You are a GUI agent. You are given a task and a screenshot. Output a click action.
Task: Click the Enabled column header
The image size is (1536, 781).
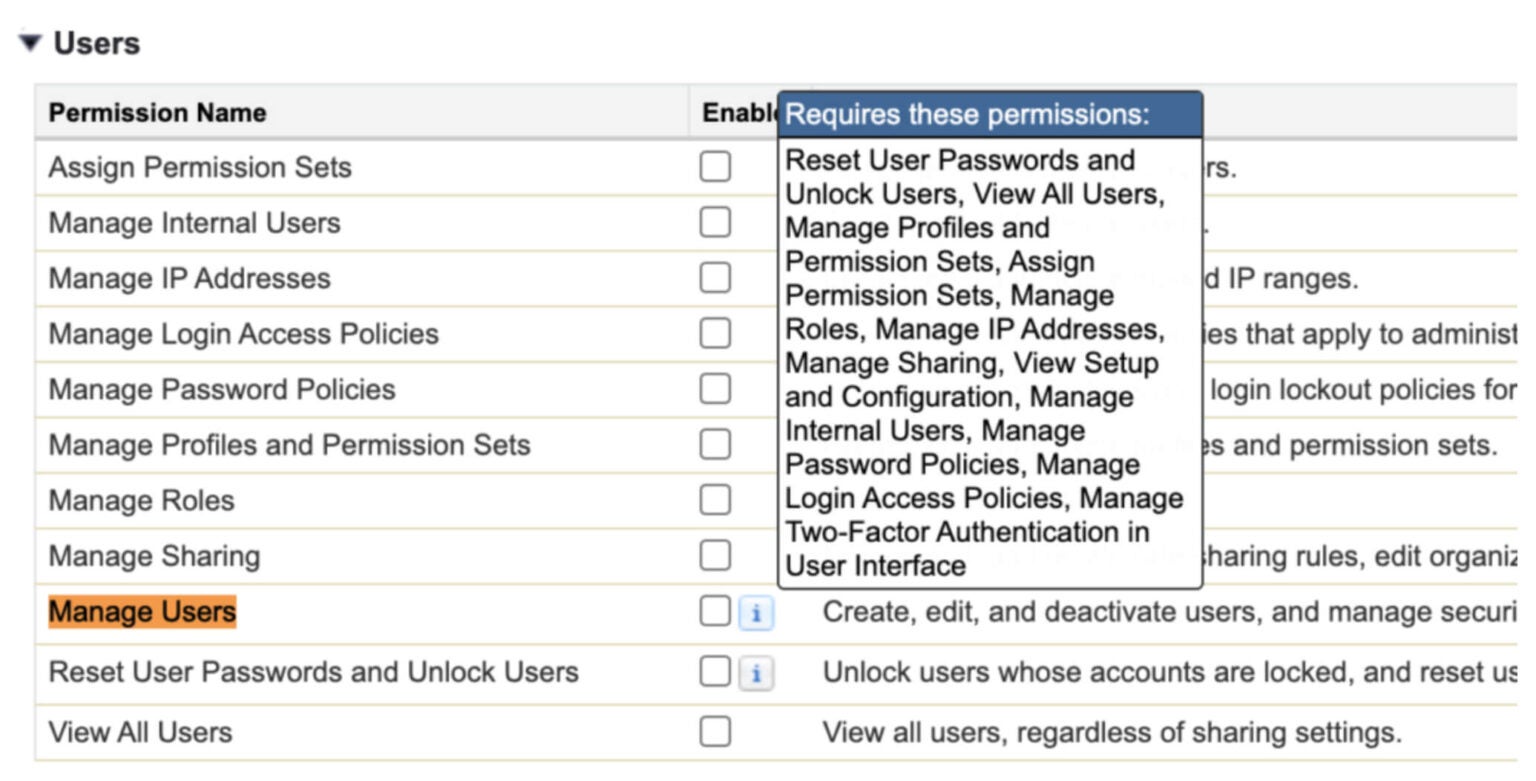click(x=738, y=112)
